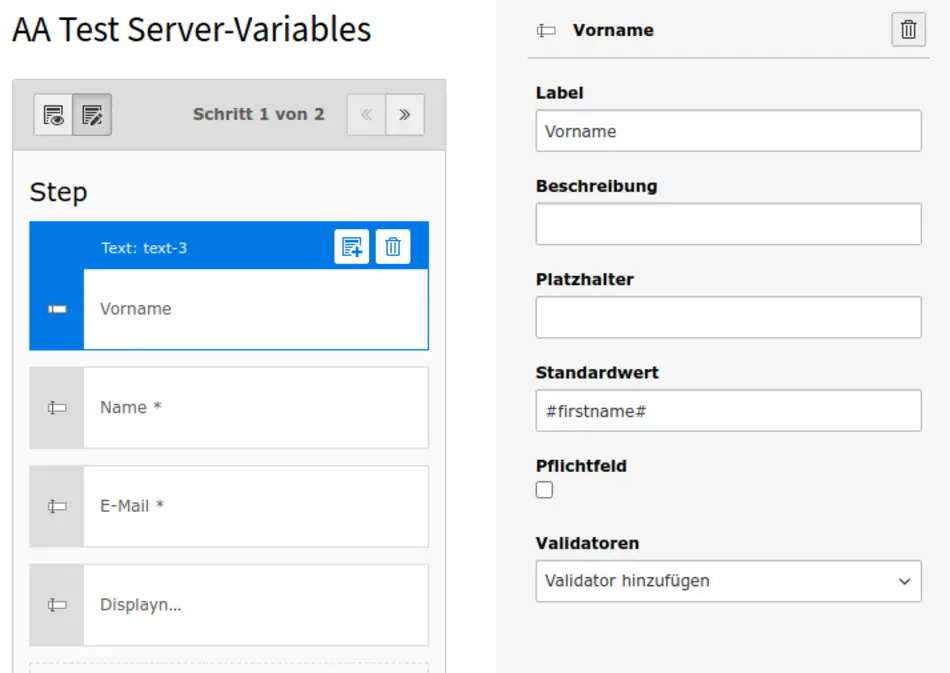Go to previous step with double-left arrow

[366, 115]
